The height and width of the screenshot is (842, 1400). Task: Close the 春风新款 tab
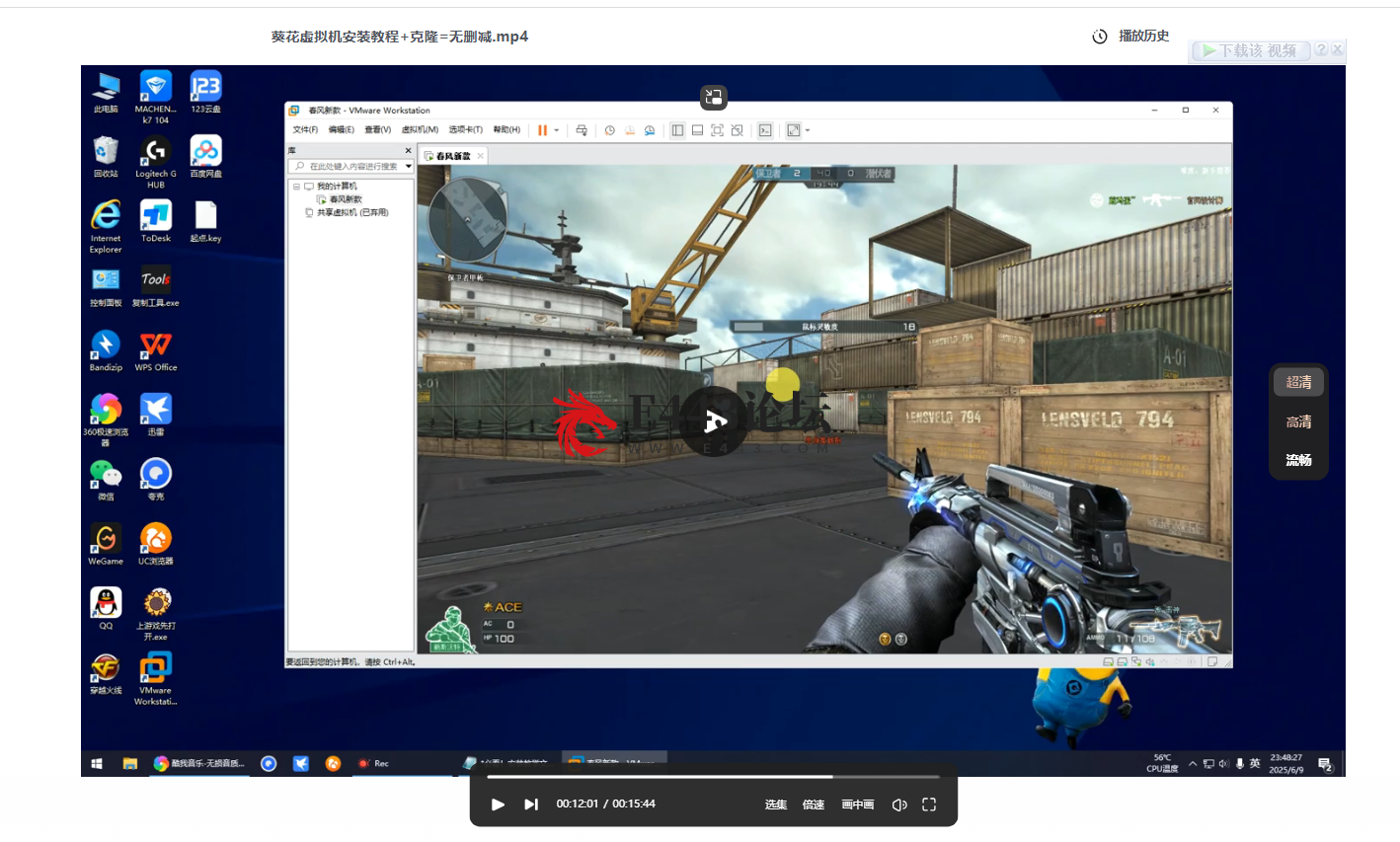(x=481, y=156)
